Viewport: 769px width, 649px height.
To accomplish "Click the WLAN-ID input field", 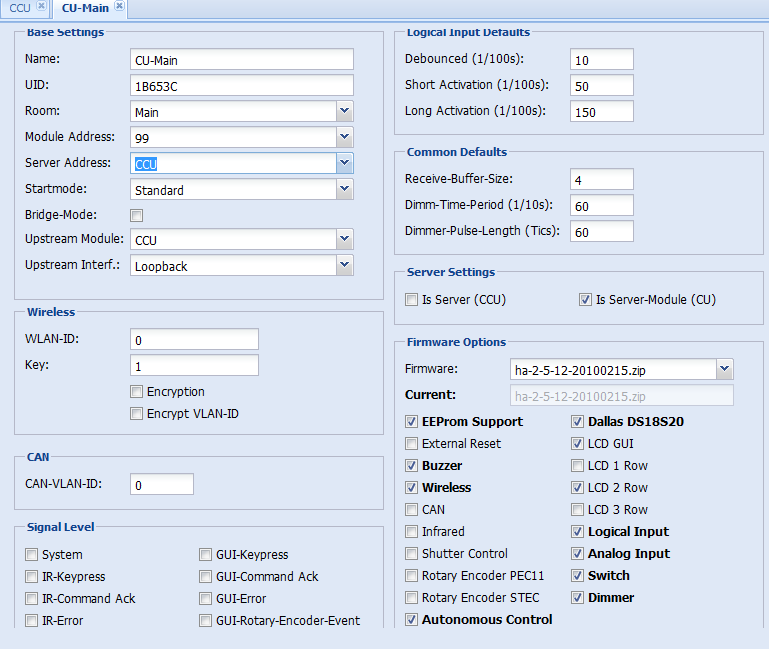I will (194, 339).
